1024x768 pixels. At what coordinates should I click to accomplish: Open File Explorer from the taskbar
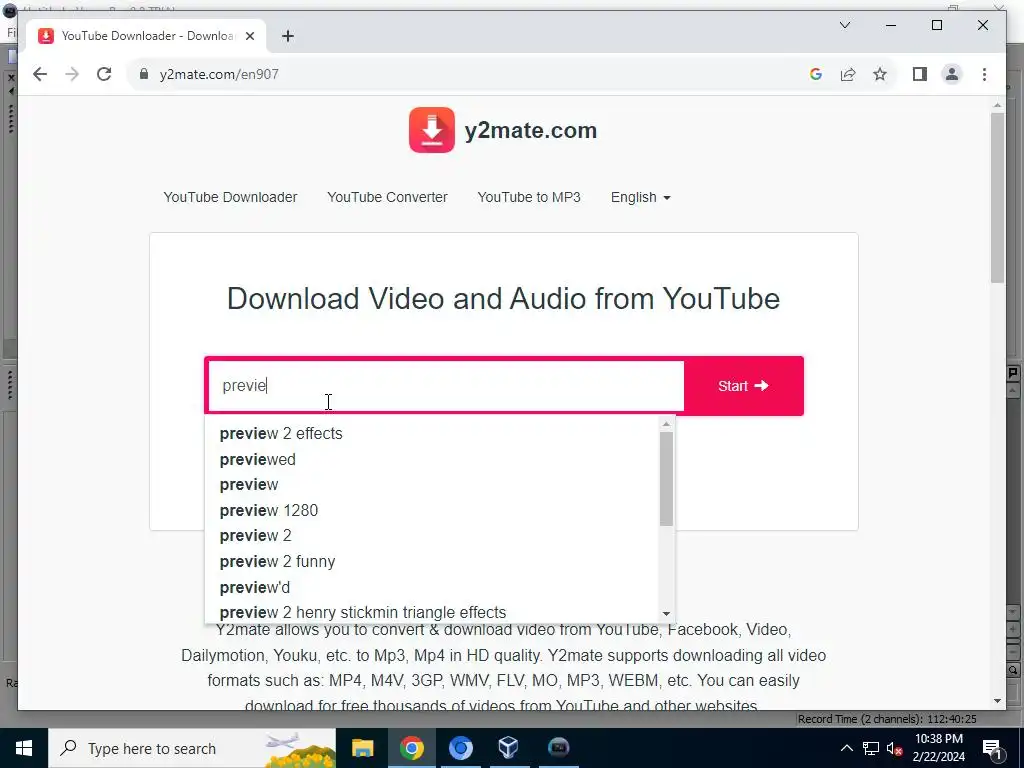click(x=362, y=748)
